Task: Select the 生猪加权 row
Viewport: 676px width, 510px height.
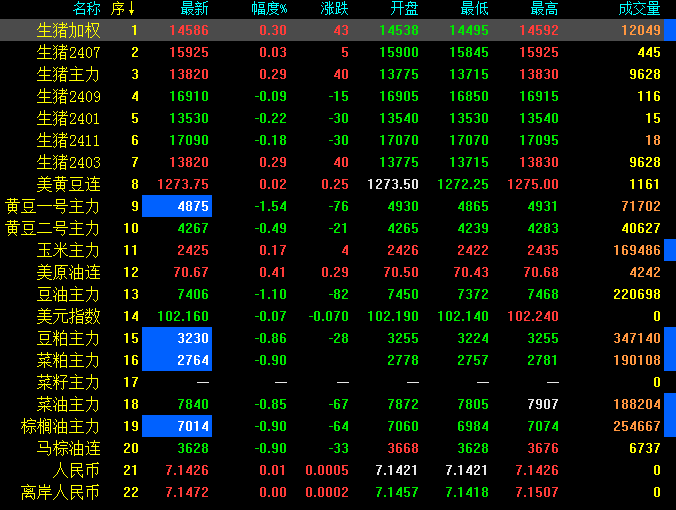Action: [x=338, y=30]
